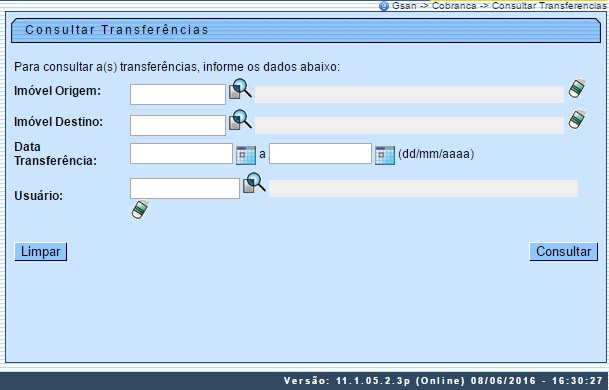Clear Usuário with the eraser icon
The image size is (609, 390).
pyautogui.click(x=140, y=209)
